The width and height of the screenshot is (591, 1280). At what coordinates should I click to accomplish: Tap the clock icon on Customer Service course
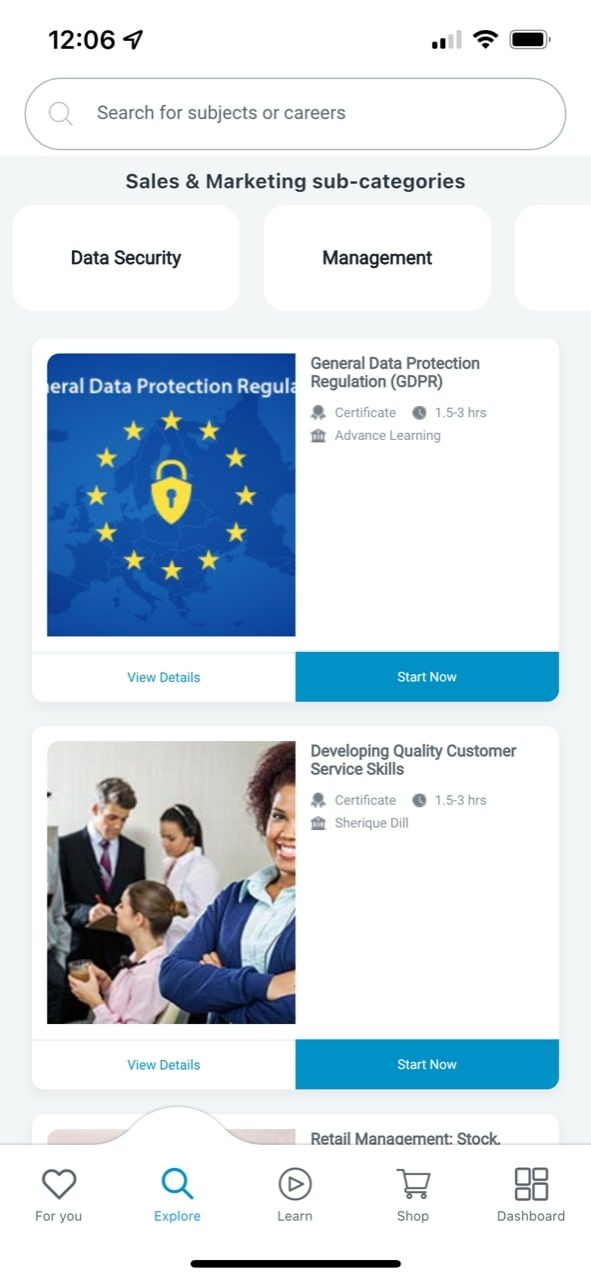tap(419, 800)
